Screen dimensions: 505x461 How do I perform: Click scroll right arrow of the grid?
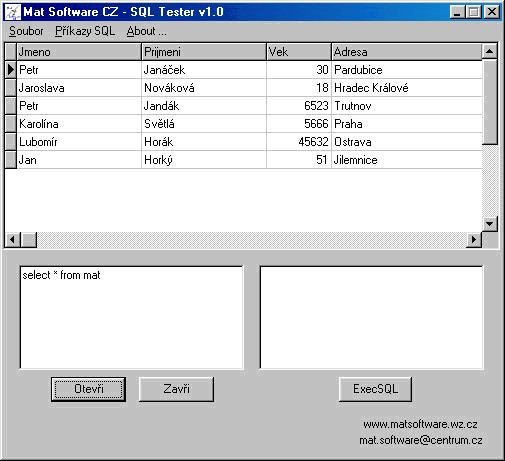coord(474,240)
